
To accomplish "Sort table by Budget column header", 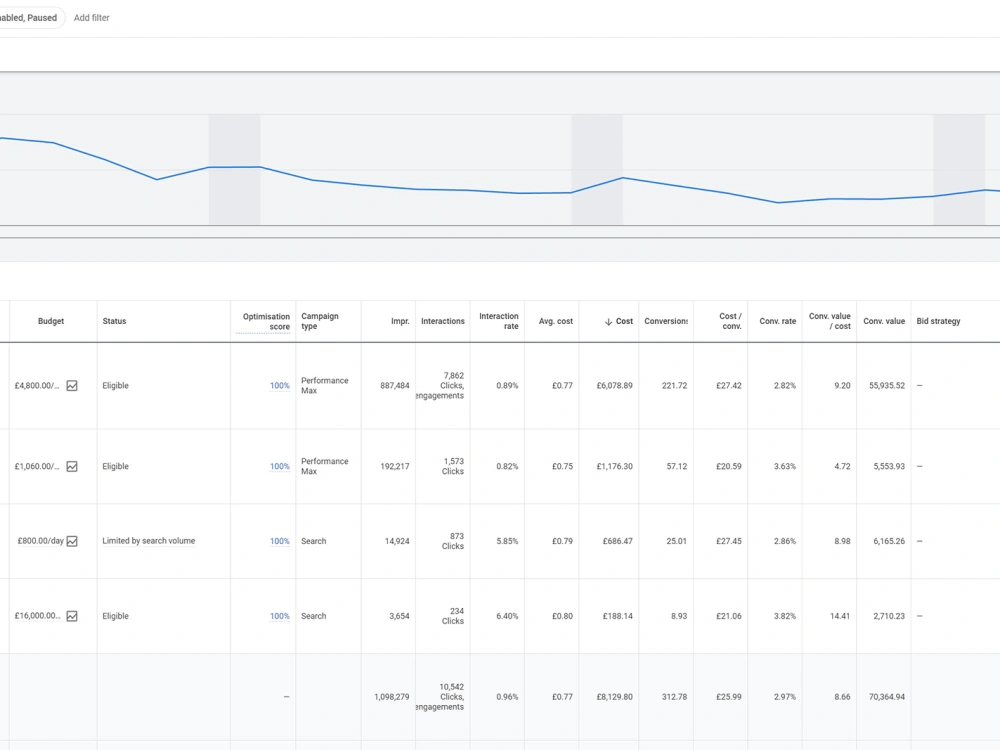I will tap(51, 321).
